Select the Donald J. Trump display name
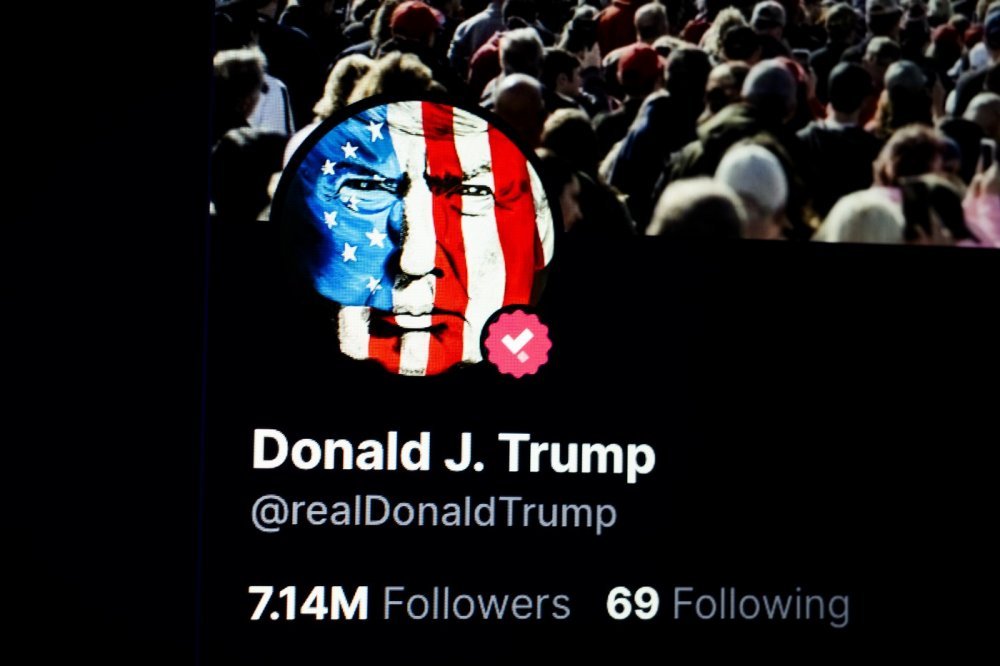 (453, 452)
